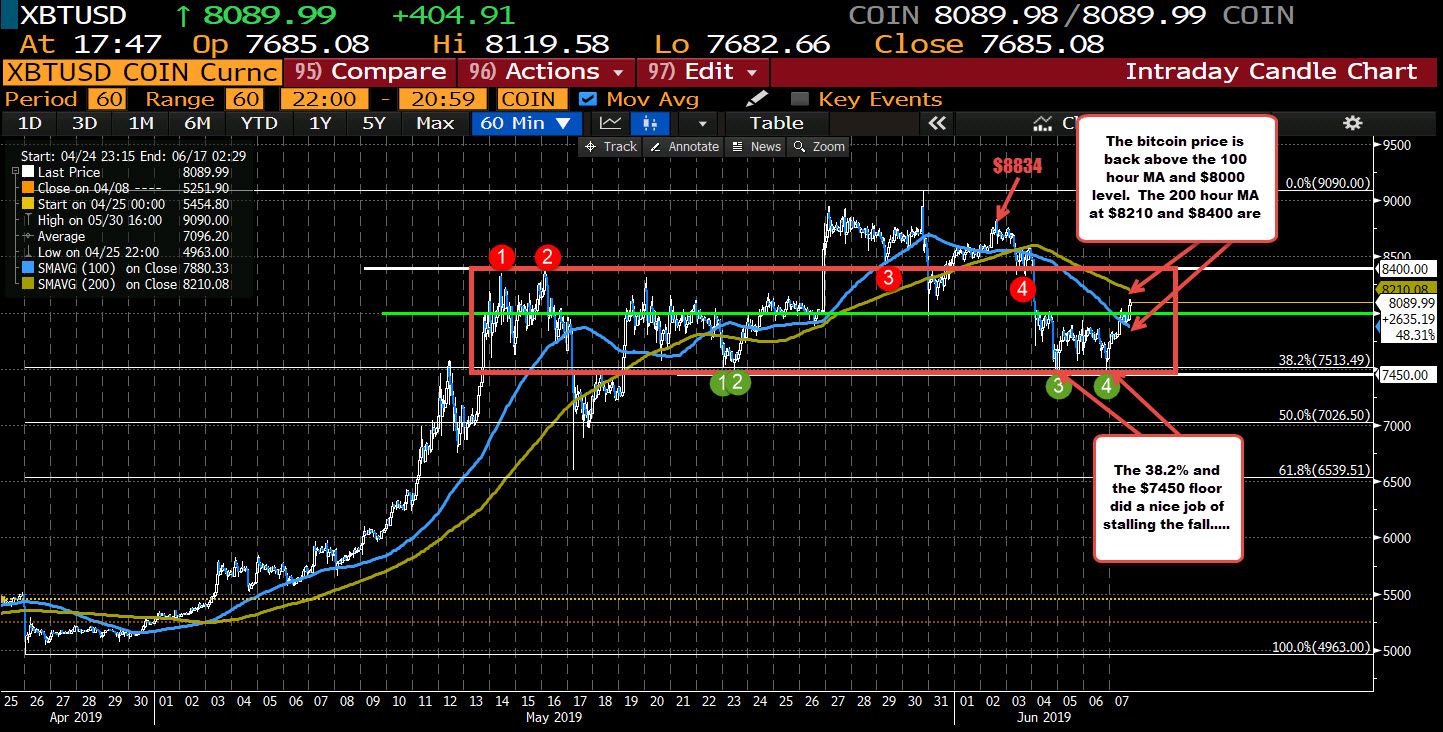
Task: Click the 8400.00 price axis label
Action: (x=1409, y=268)
